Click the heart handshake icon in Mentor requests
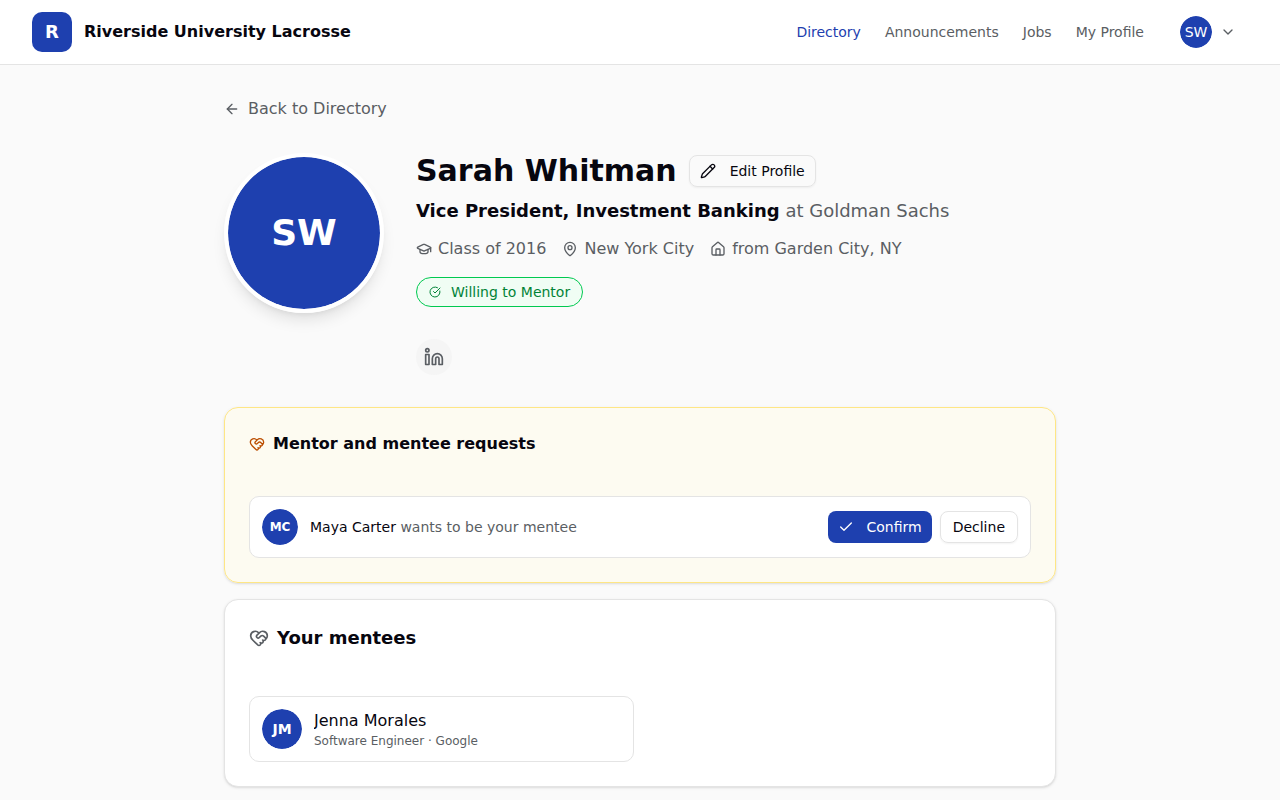 (257, 444)
